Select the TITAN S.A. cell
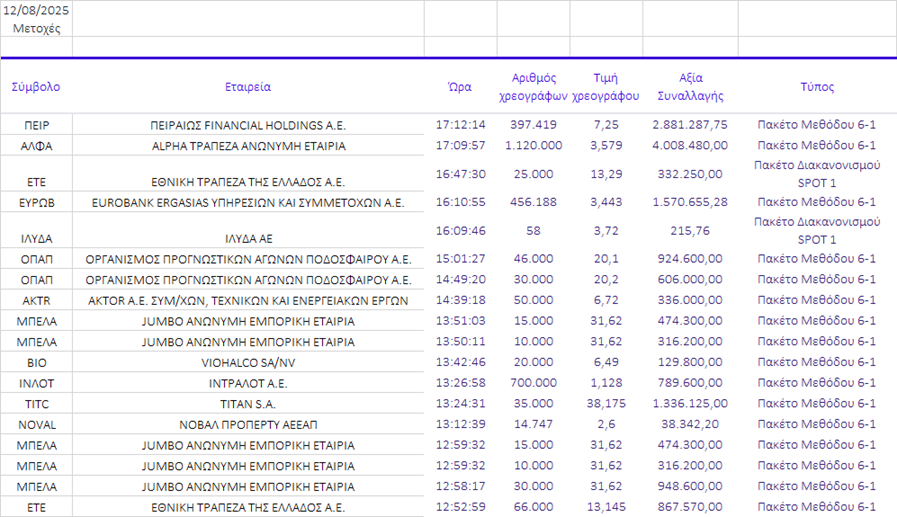The height and width of the screenshot is (517, 897). [248, 404]
